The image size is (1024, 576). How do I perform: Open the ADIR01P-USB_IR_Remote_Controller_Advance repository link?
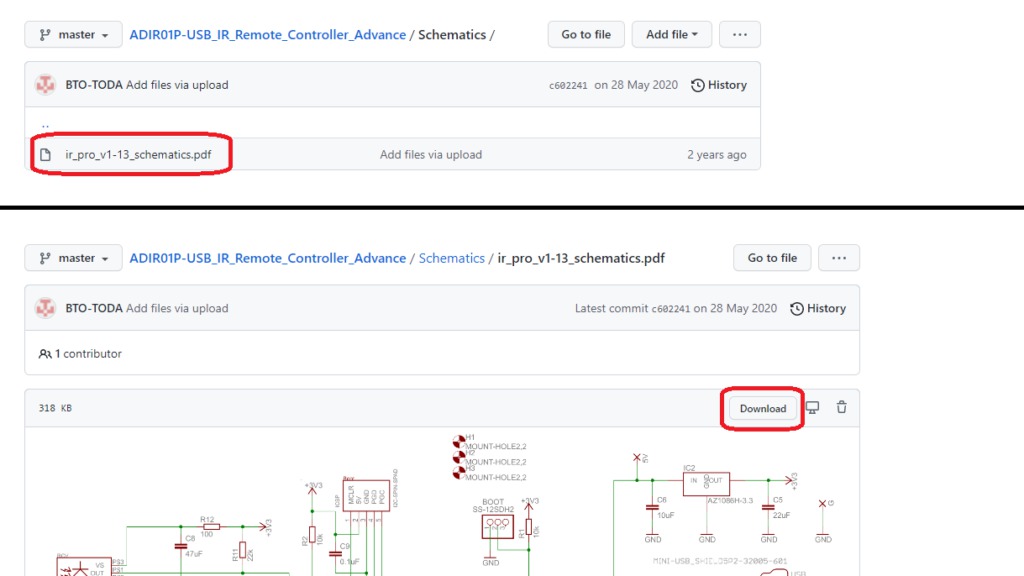(266, 33)
